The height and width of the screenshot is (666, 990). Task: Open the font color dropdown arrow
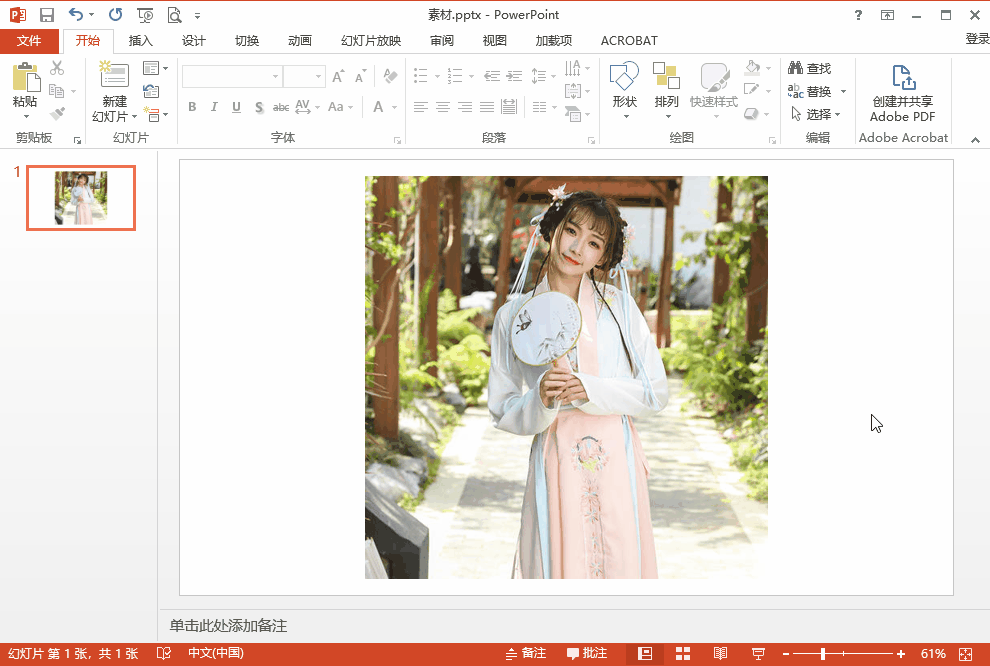tap(394, 107)
